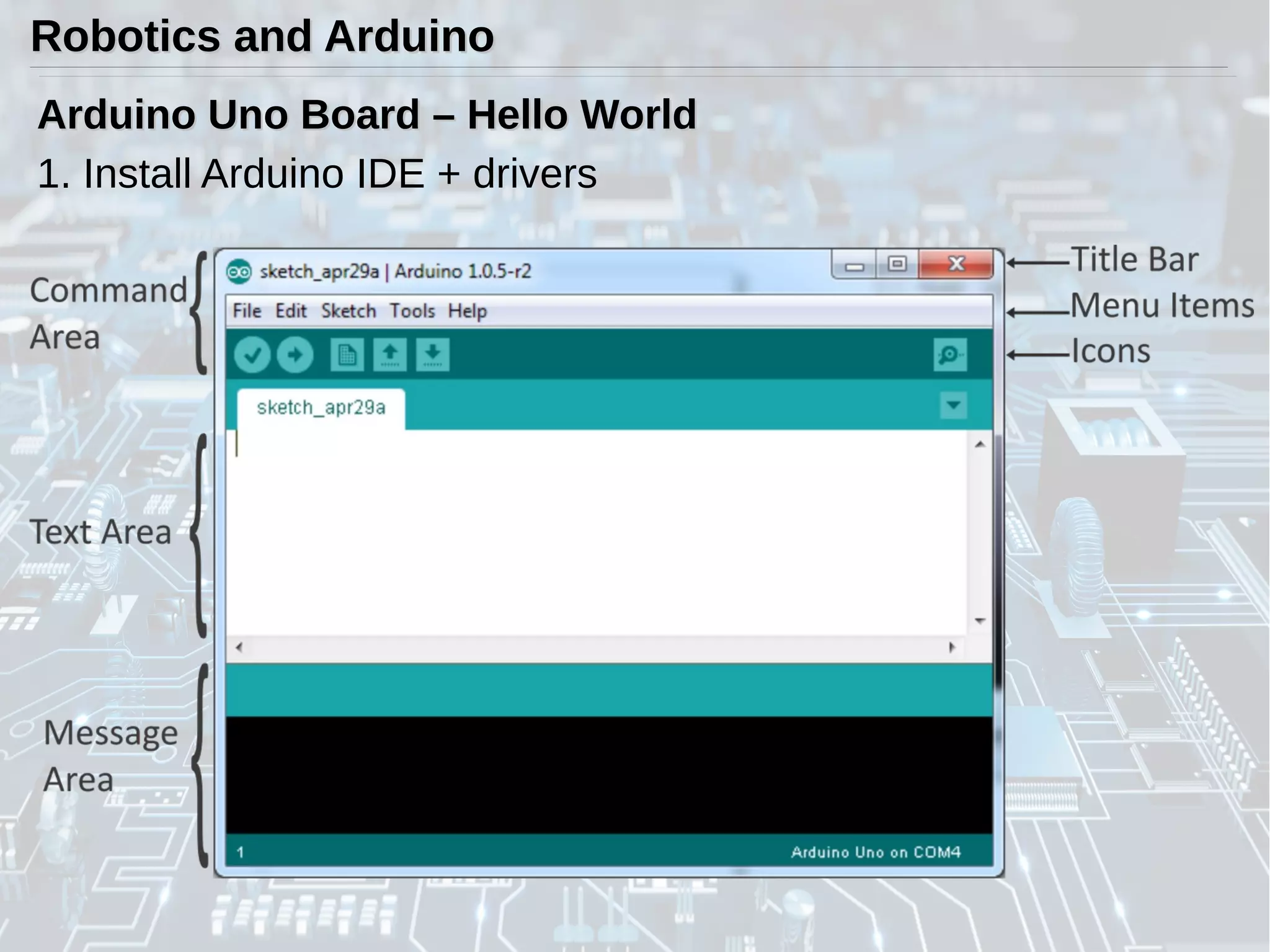Click the Arduino logo in title bar
The height and width of the screenshot is (952, 1270).
click(239, 272)
